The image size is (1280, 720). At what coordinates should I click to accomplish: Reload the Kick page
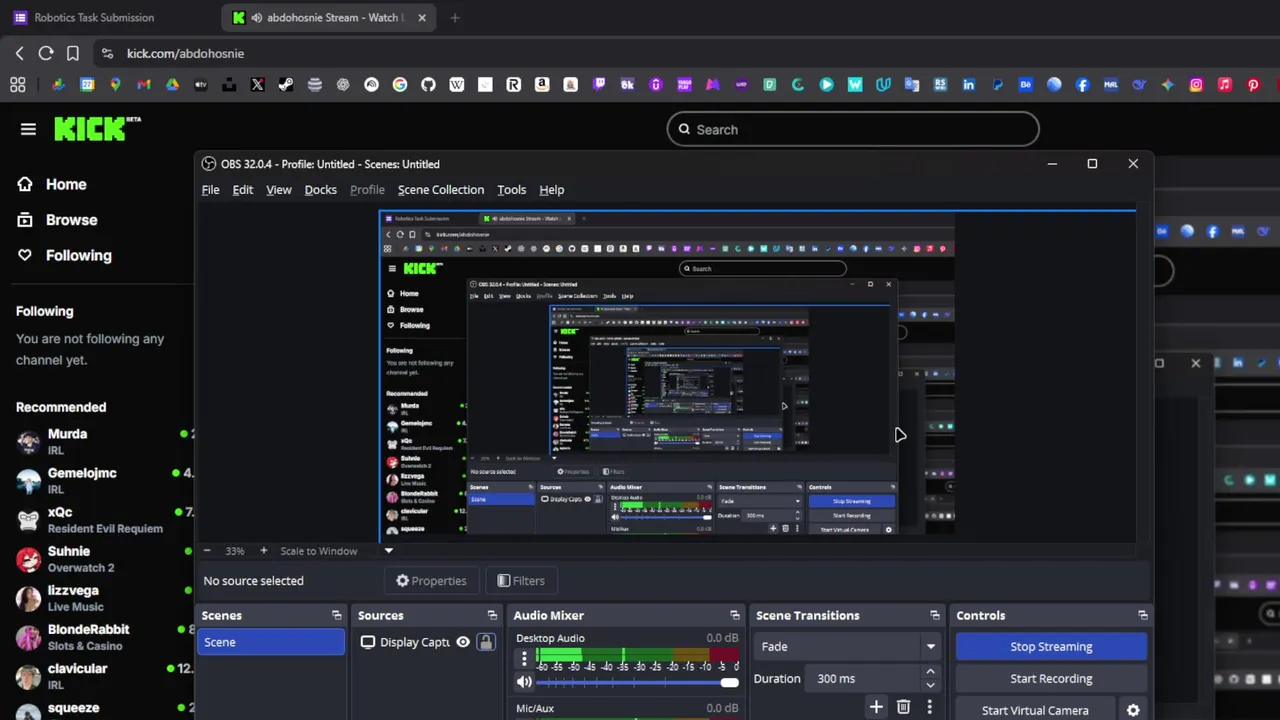tap(46, 53)
